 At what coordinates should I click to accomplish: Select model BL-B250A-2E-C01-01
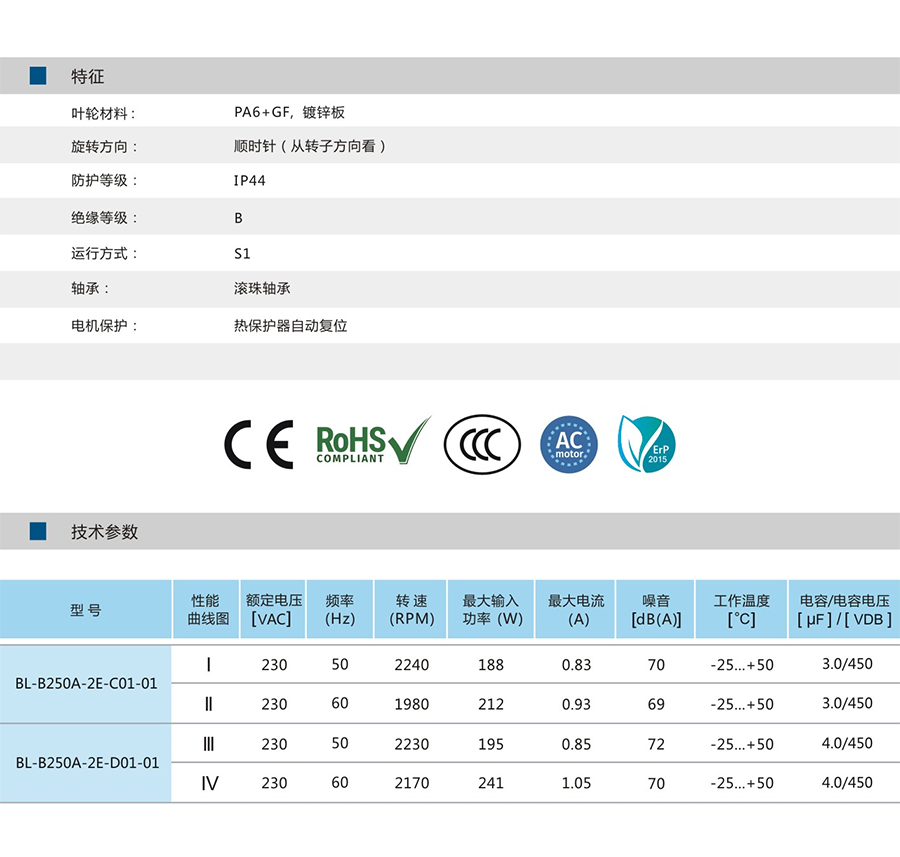pyautogui.click(x=86, y=684)
